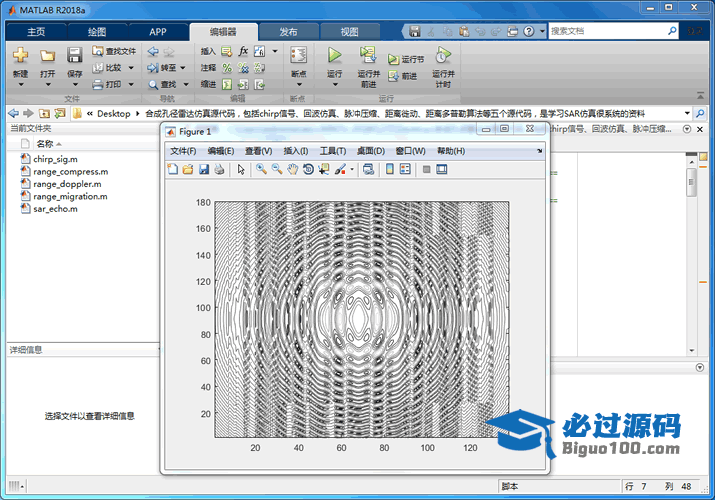The image size is (715, 500).
Task: Click the New Figure icon in the Figure toolbar
Action: click(173, 170)
